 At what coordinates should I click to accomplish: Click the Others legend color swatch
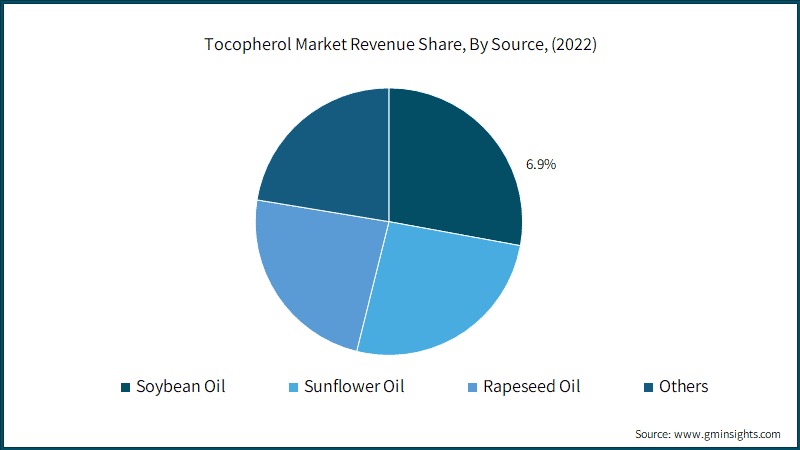pos(648,387)
